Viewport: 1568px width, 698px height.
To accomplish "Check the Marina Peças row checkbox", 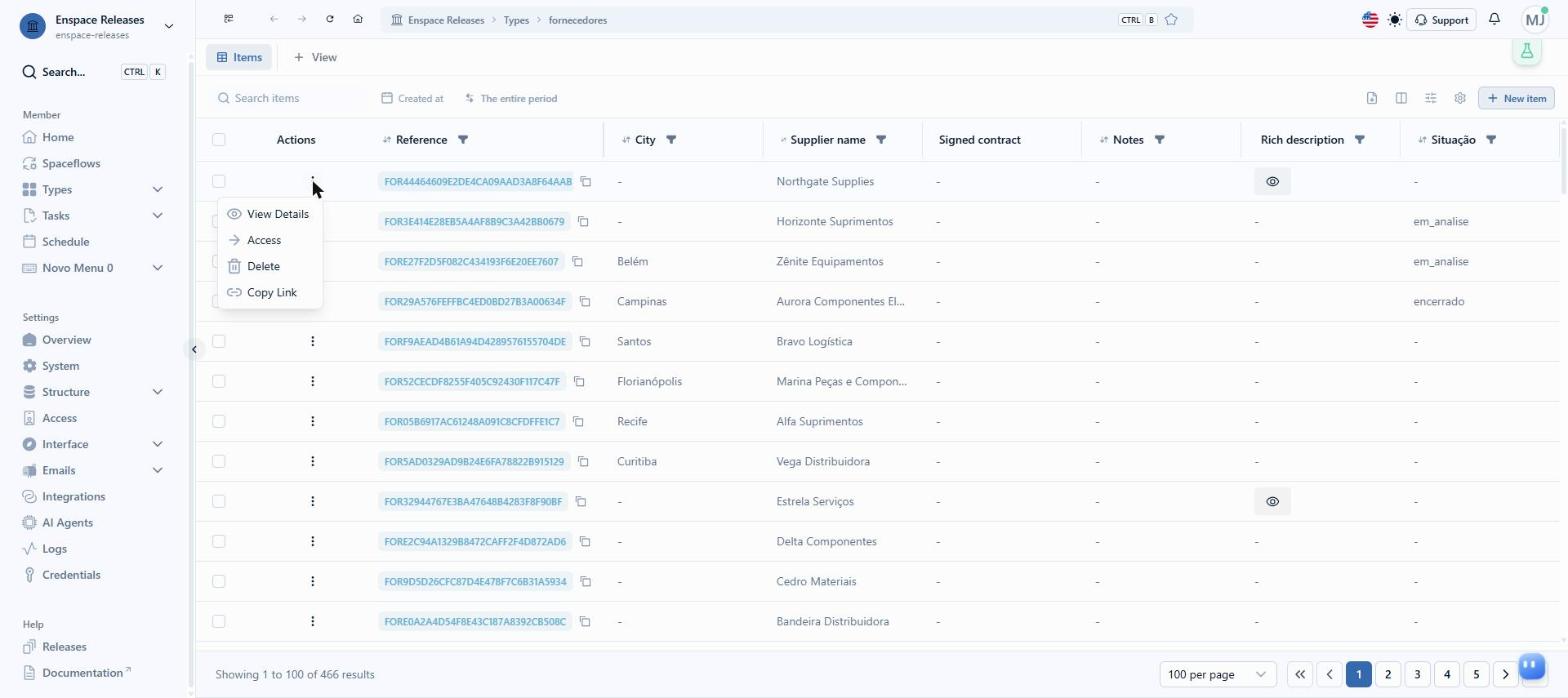I will pos(219,381).
